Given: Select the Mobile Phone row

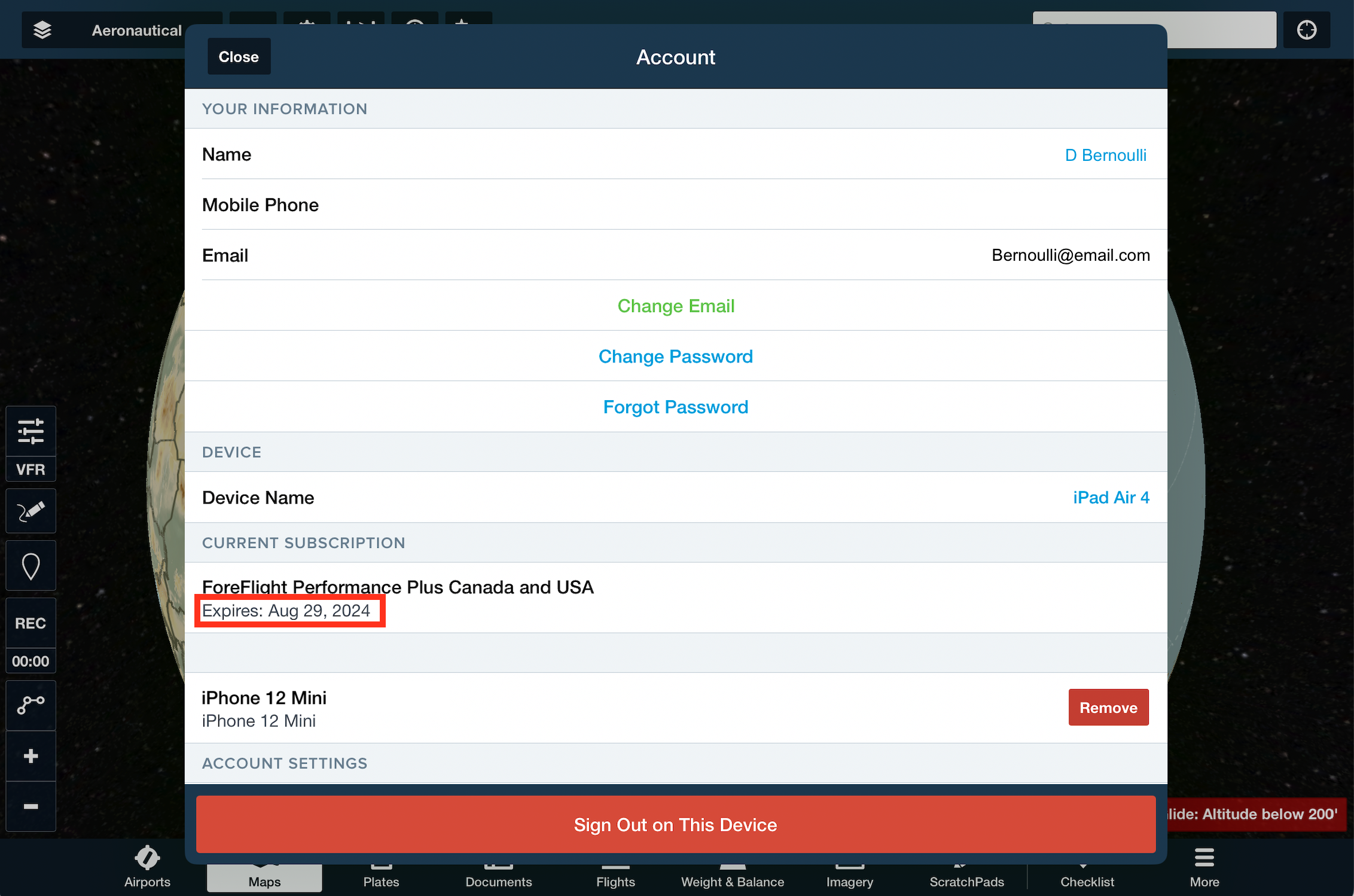Looking at the screenshot, I should click(676, 205).
